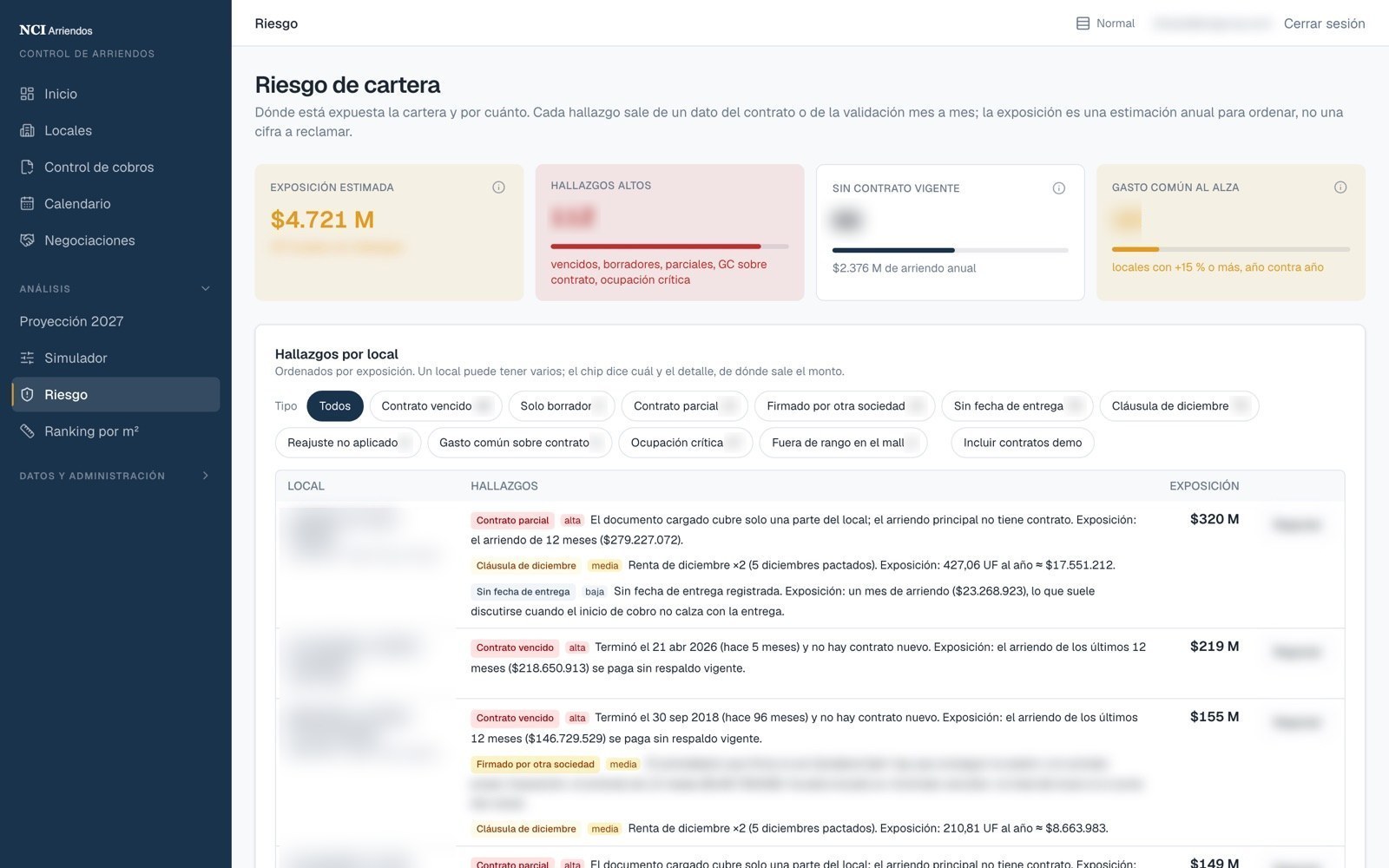Viewport: 1389px width, 868px height.
Task: Show info for Sin contrato vigente card
Action: [x=1058, y=188]
